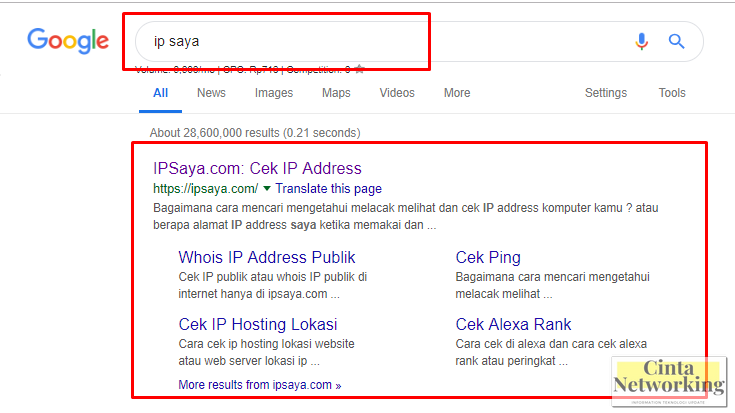This screenshot has width=735, height=413.
Task: Start voice search with microphone icon
Action: (x=642, y=41)
